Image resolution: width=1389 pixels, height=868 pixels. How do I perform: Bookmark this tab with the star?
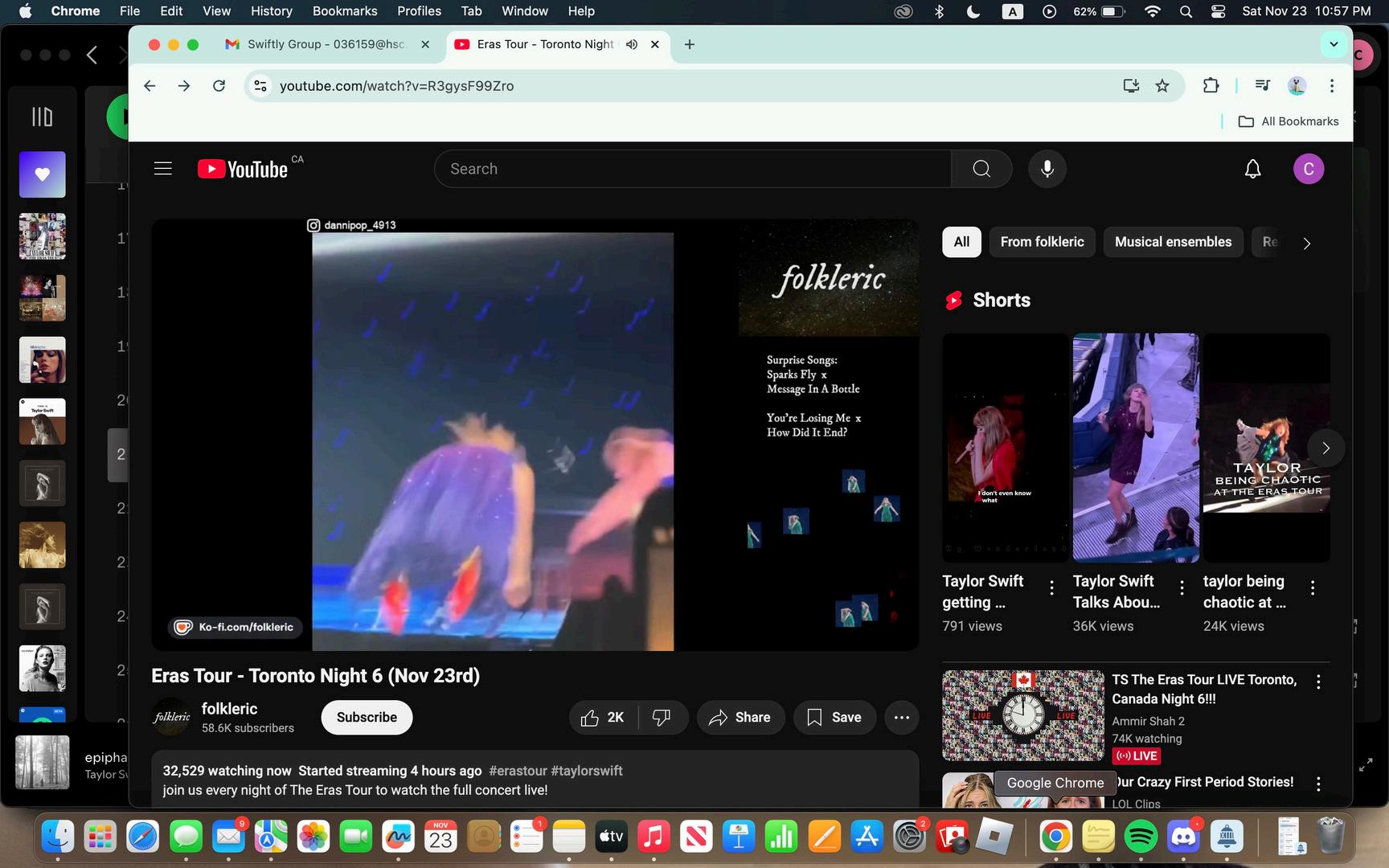pos(1162,86)
